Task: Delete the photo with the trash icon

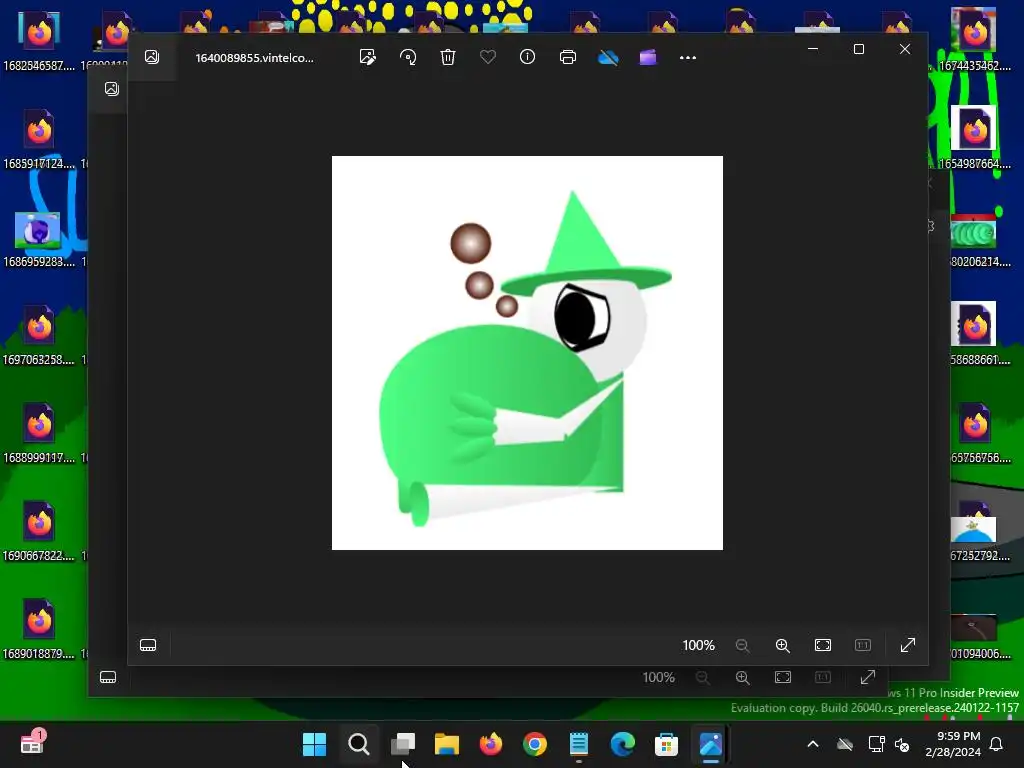Action: click(448, 57)
